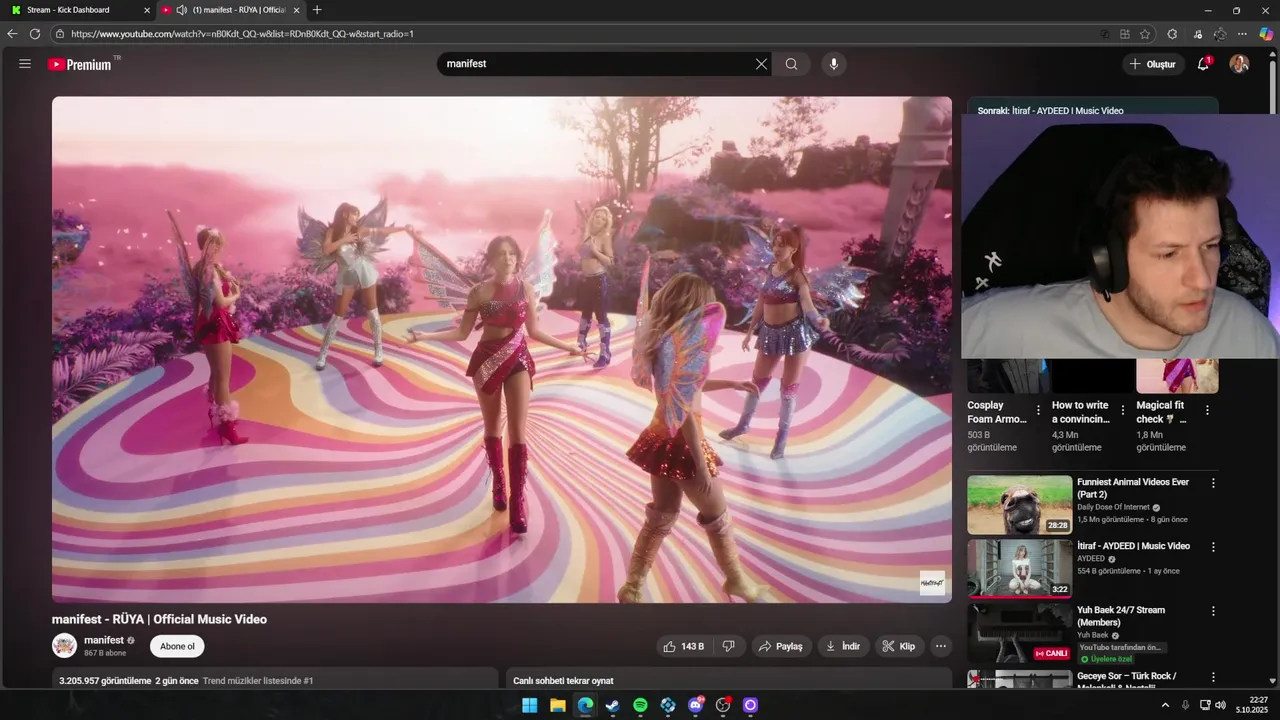Open the Edge extensions puzzle icon
Image resolution: width=1280 pixels, height=720 pixels.
pyautogui.click(x=1172, y=34)
